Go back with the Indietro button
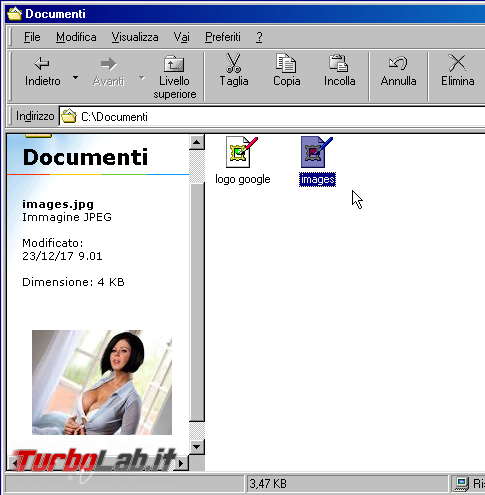Image resolution: width=485 pixels, height=495 pixels. click(x=43, y=72)
